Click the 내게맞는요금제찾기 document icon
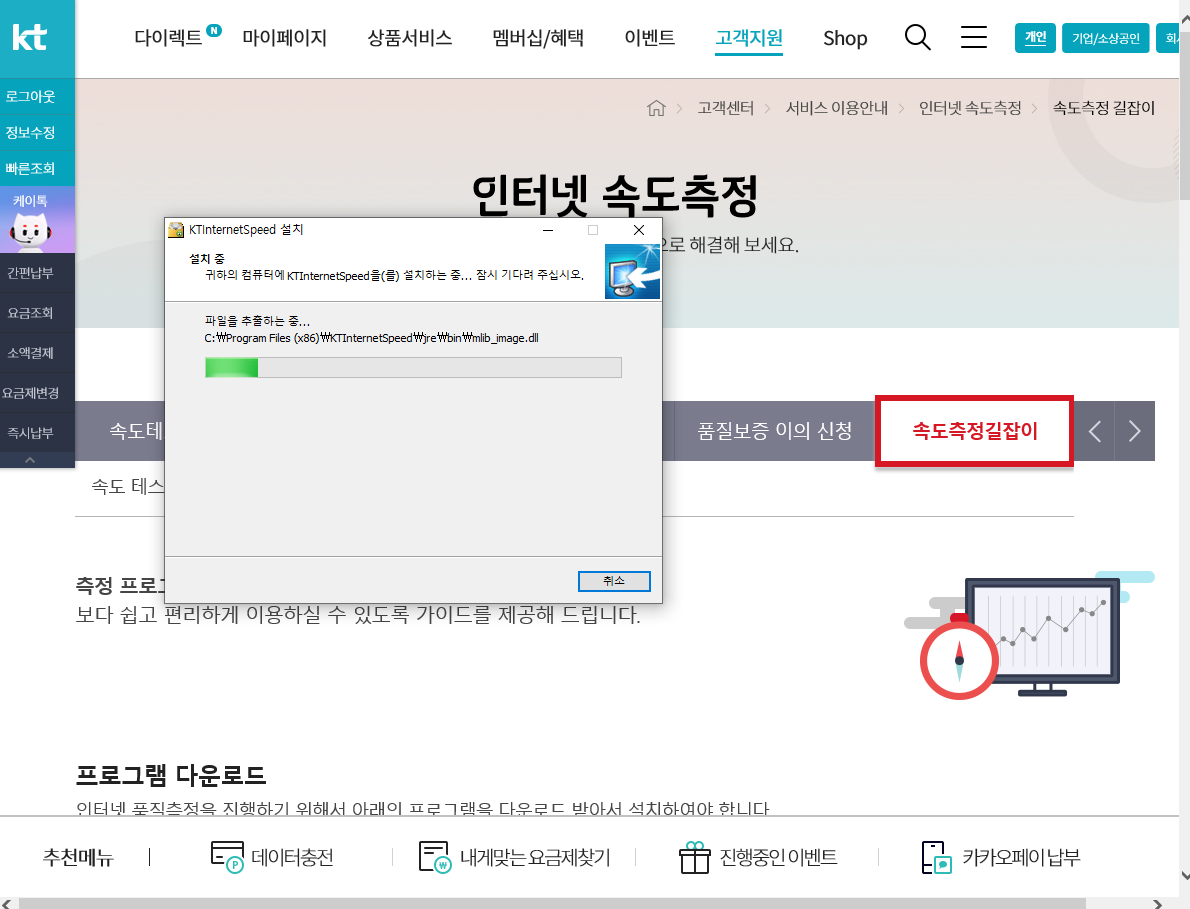1190x909 pixels. pyautogui.click(x=435, y=857)
